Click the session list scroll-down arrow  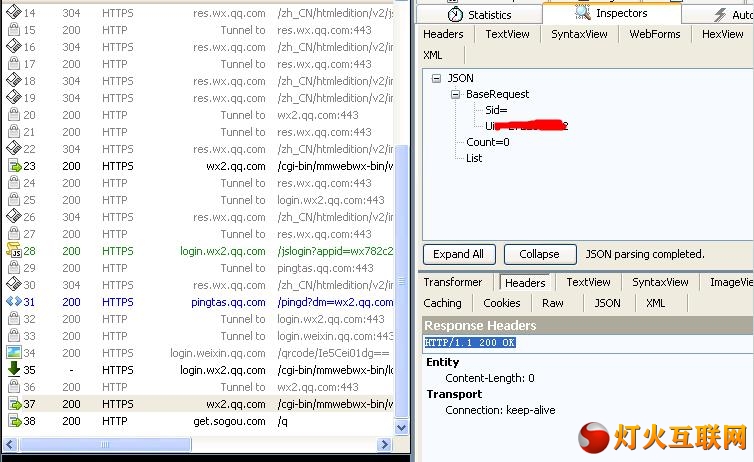[x=401, y=427]
